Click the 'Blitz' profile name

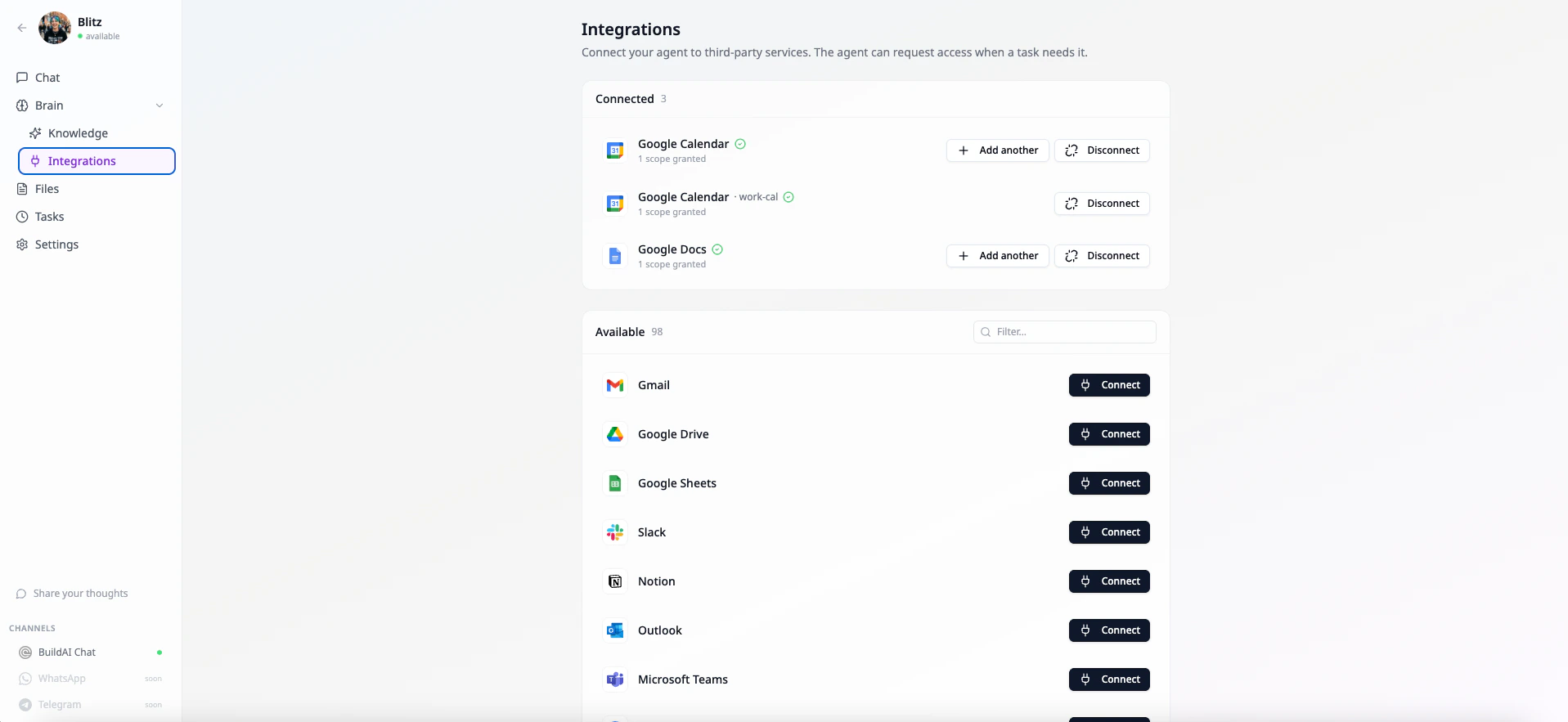tap(90, 22)
